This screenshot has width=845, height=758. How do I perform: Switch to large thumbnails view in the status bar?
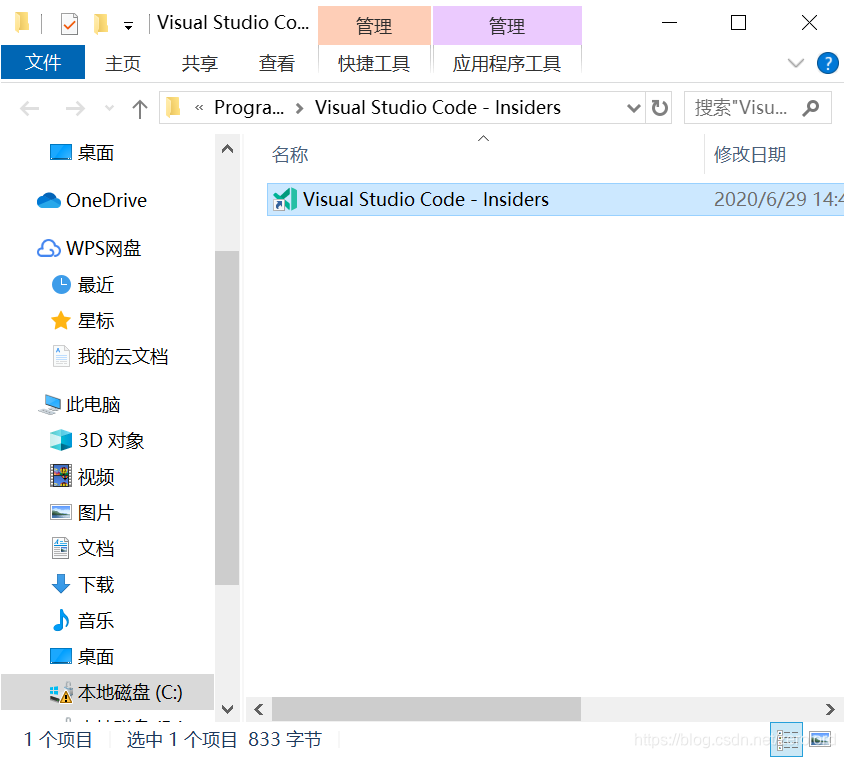[820, 739]
